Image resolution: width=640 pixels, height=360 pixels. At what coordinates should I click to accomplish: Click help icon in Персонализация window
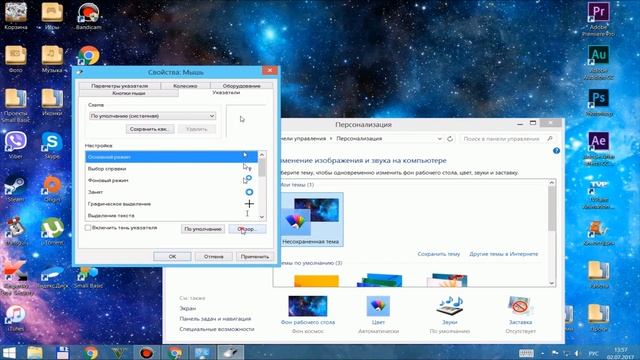click(556, 151)
